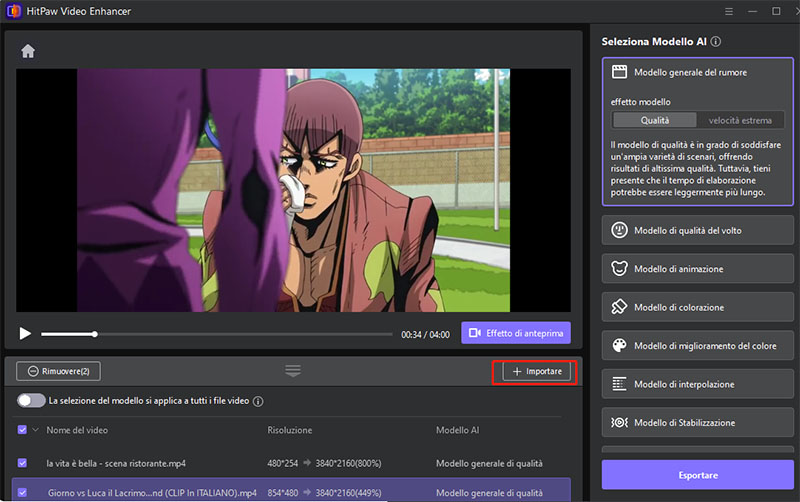The width and height of the screenshot is (800, 502).
Task: Click the video playback progress slider
Action: (x=216, y=333)
